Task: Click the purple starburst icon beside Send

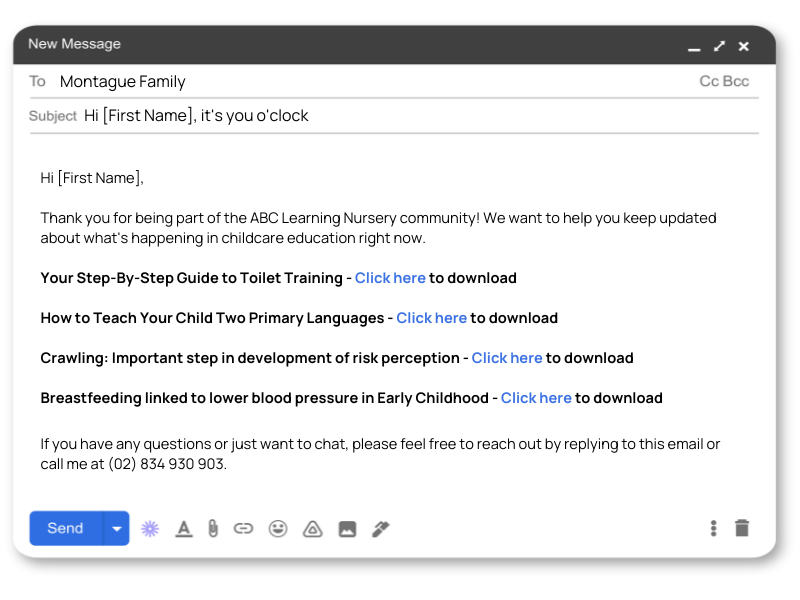Action: [150, 529]
